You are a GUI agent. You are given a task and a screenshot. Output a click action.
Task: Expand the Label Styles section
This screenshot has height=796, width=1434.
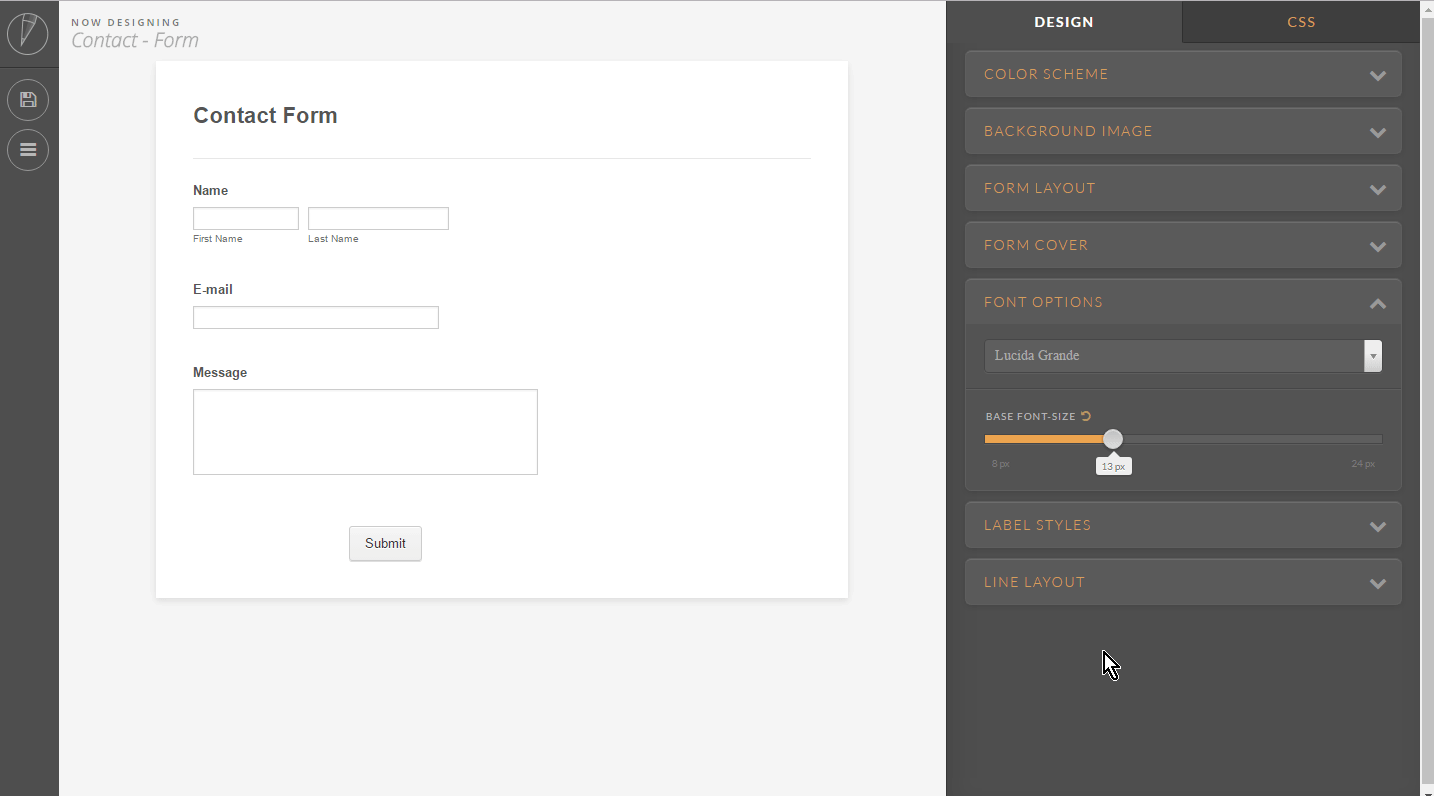[x=1183, y=525]
